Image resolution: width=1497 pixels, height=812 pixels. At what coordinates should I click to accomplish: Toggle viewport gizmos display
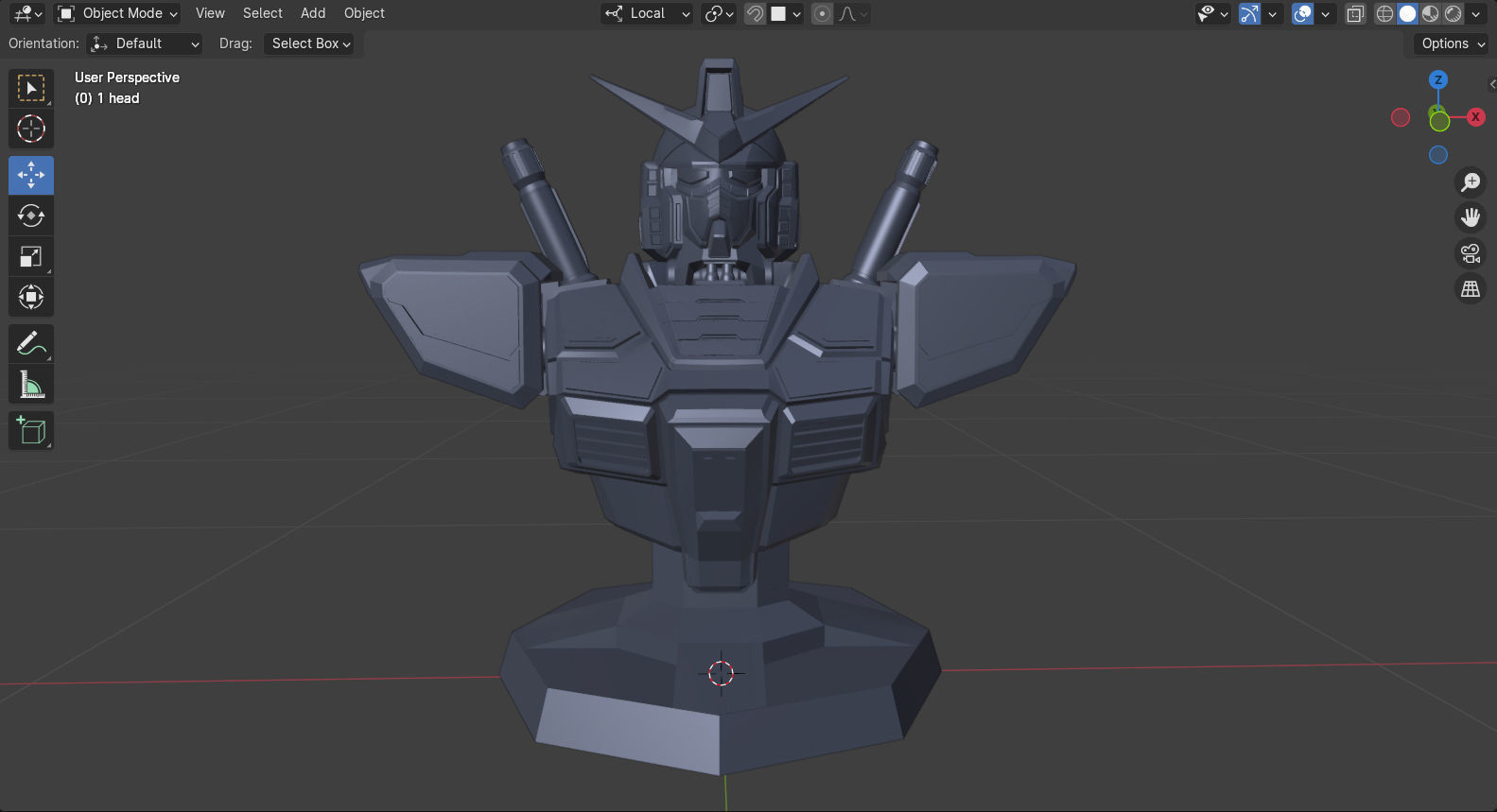point(1249,13)
